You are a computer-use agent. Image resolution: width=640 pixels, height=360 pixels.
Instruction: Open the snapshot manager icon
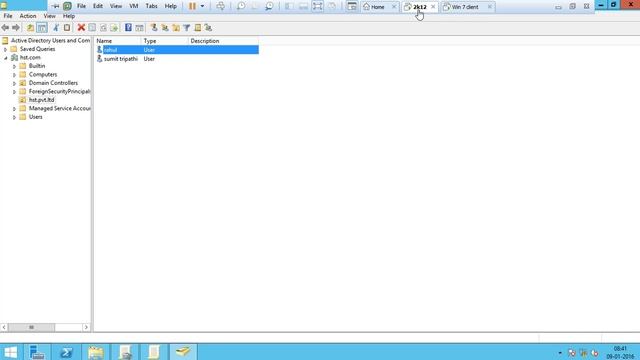pos(269,6)
